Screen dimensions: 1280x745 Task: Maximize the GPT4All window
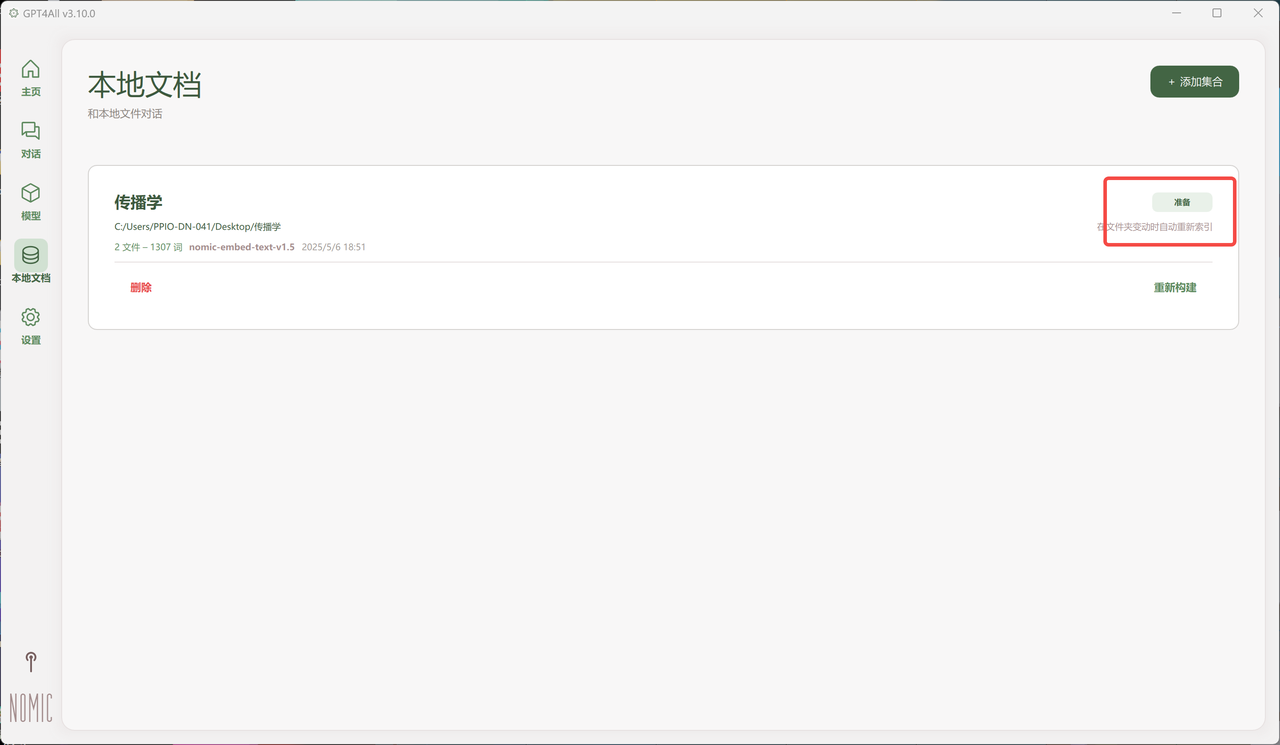[x=1217, y=13]
